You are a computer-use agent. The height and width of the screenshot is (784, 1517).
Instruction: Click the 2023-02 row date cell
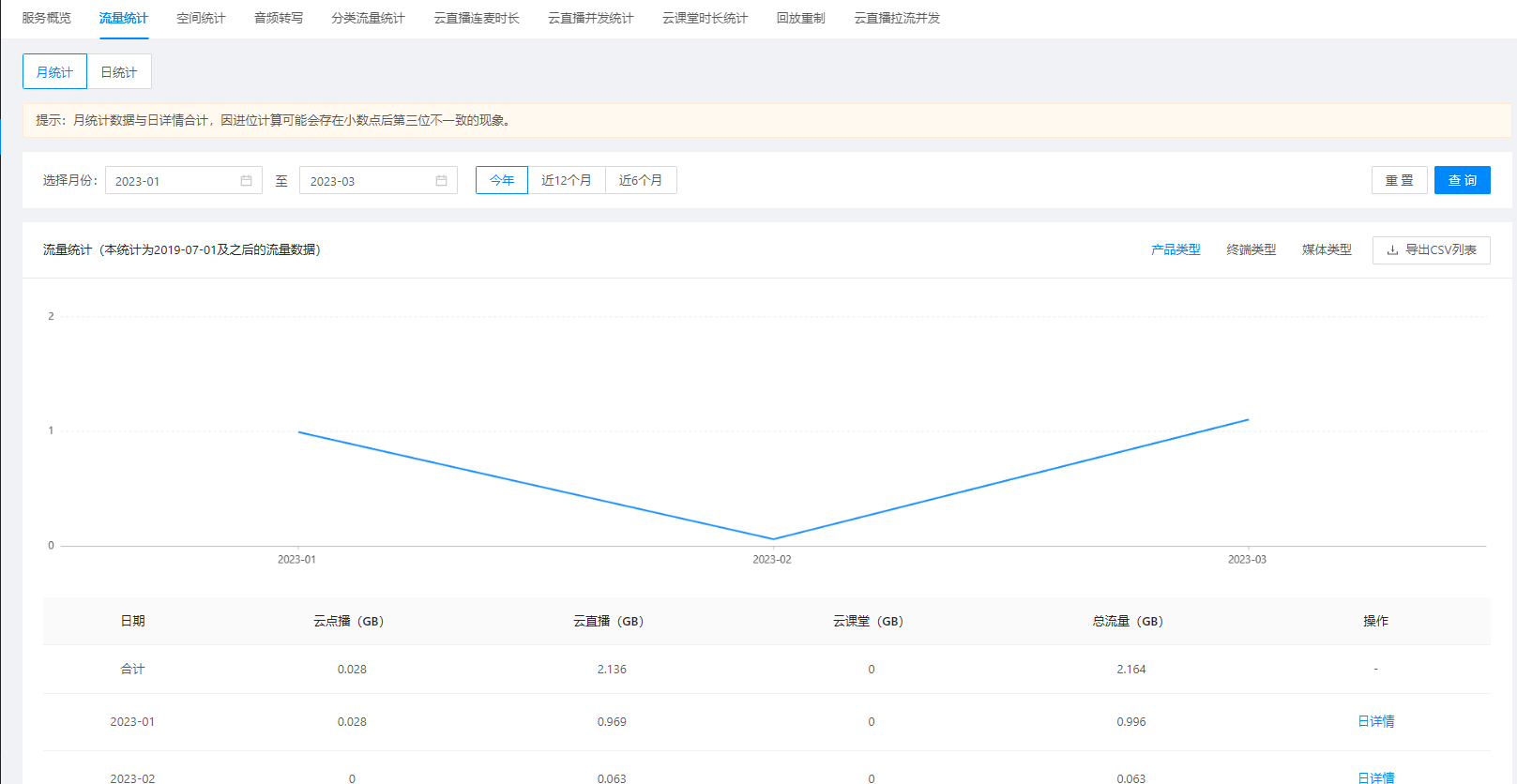[132, 777]
